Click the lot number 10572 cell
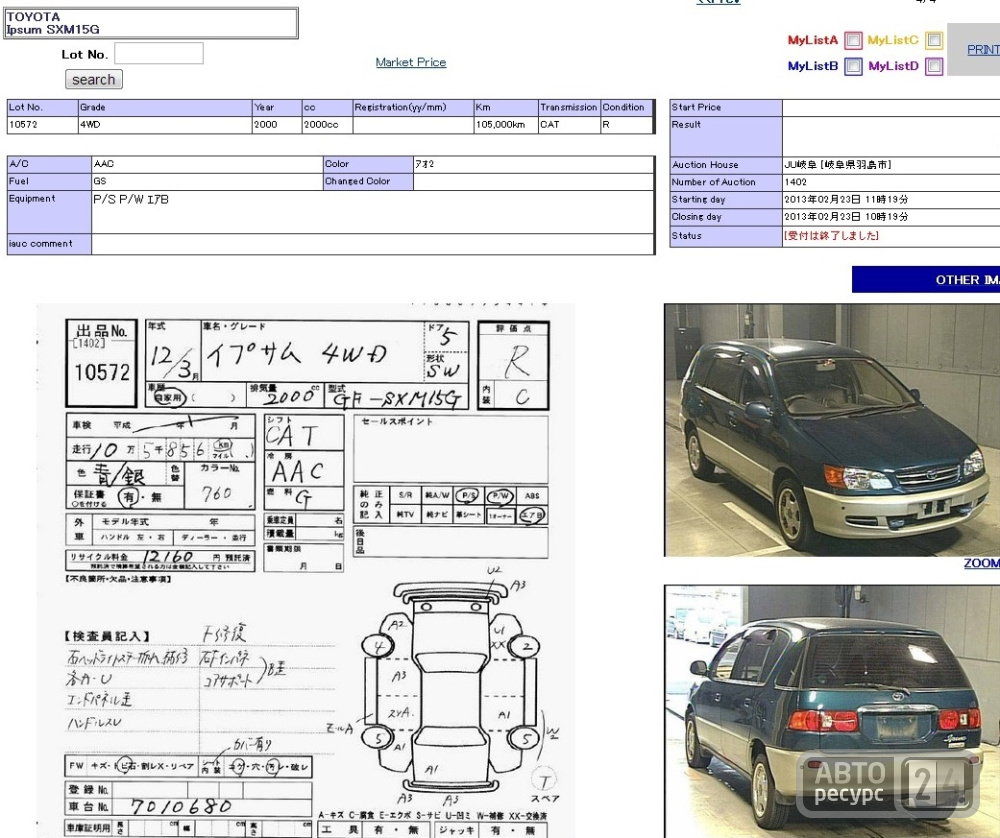The width and height of the screenshot is (1000, 838). coord(42,125)
